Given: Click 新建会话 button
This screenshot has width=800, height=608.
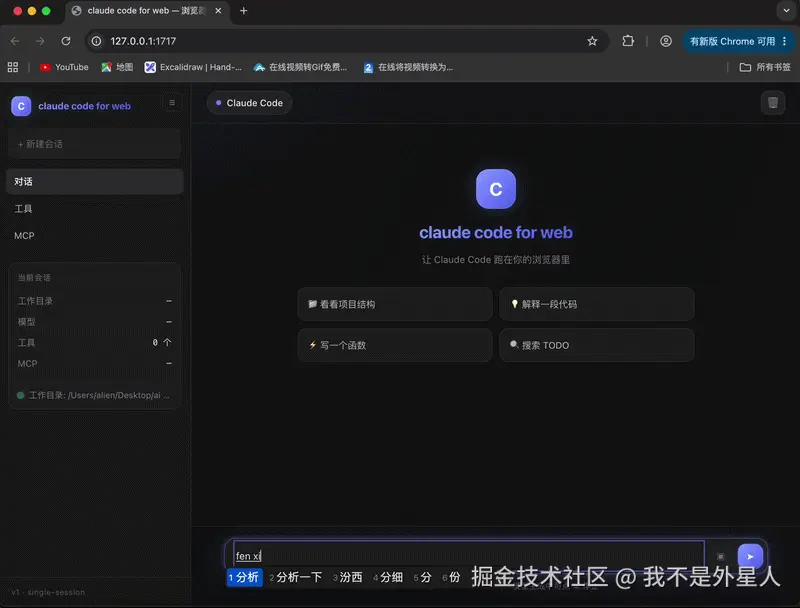Looking at the screenshot, I should tap(94, 144).
